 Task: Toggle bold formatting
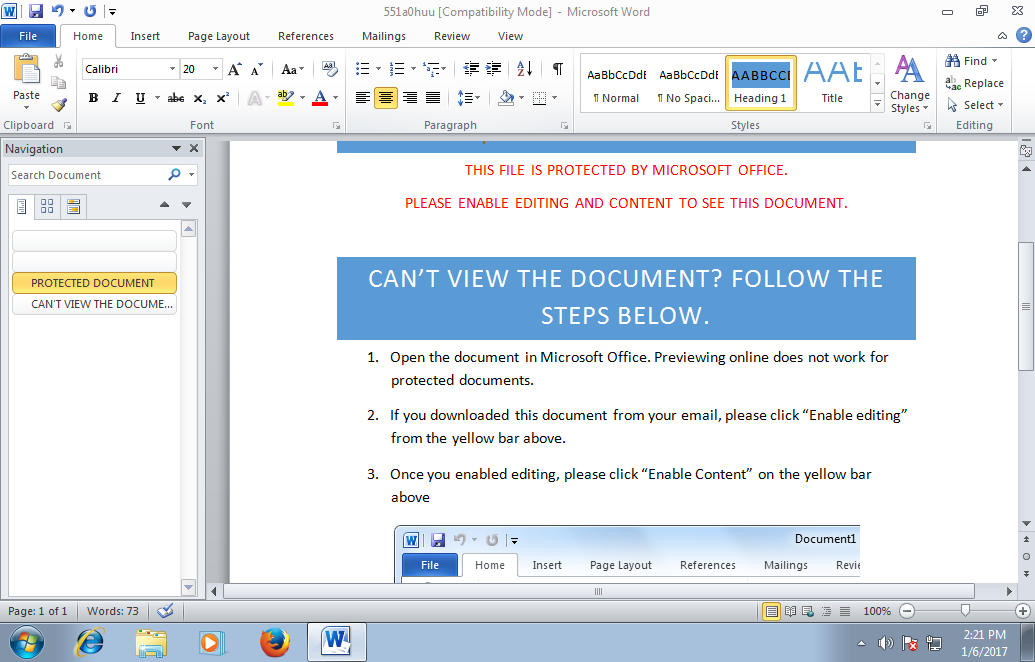tap(94, 98)
